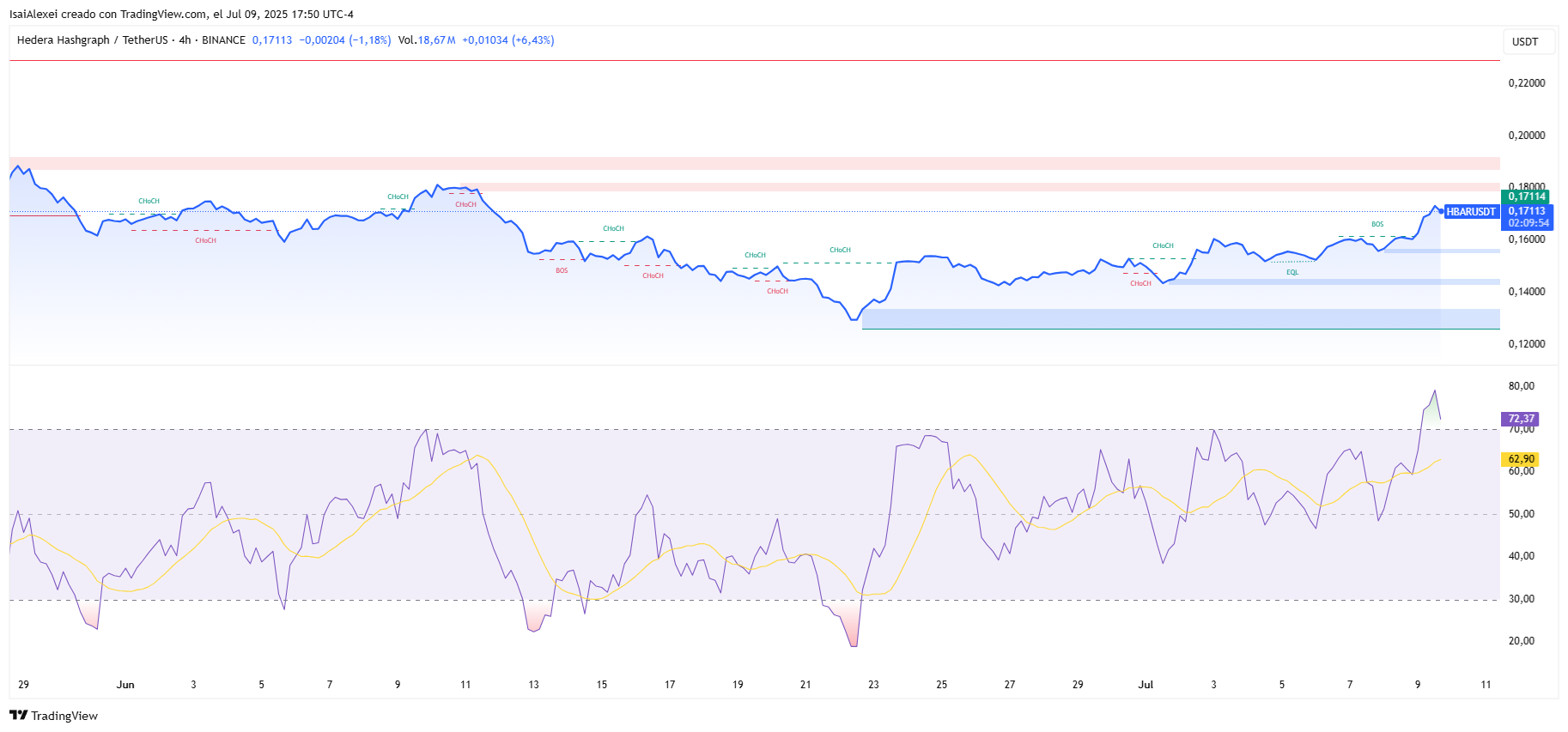This screenshot has width=1568, height=732.
Task: Click the 4h interval in chart header
Action: click(x=185, y=40)
